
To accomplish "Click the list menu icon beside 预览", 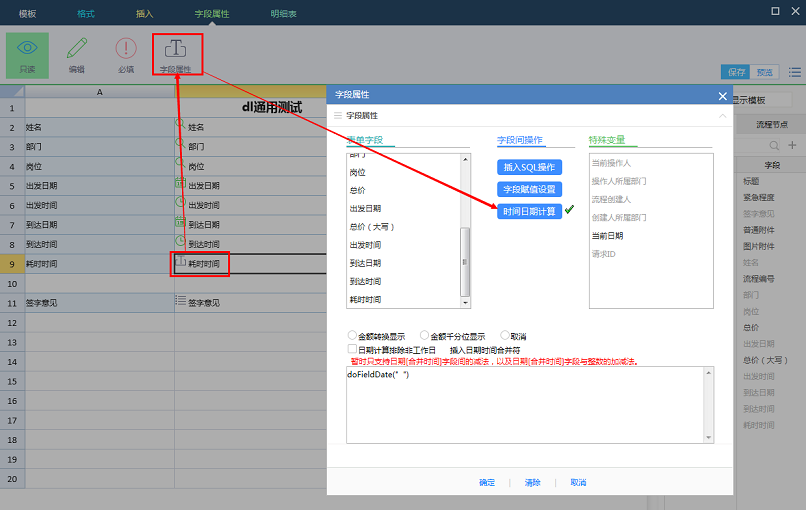I will pos(794,72).
